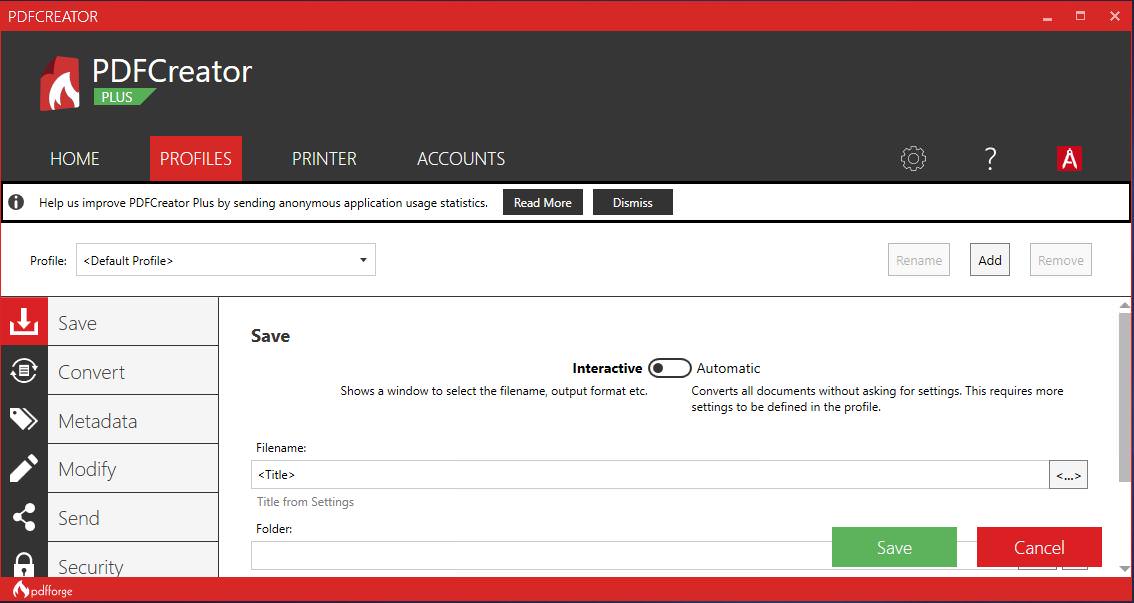Viewport: 1134px width, 603px height.
Task: Click the Read More button
Action: pos(542,202)
